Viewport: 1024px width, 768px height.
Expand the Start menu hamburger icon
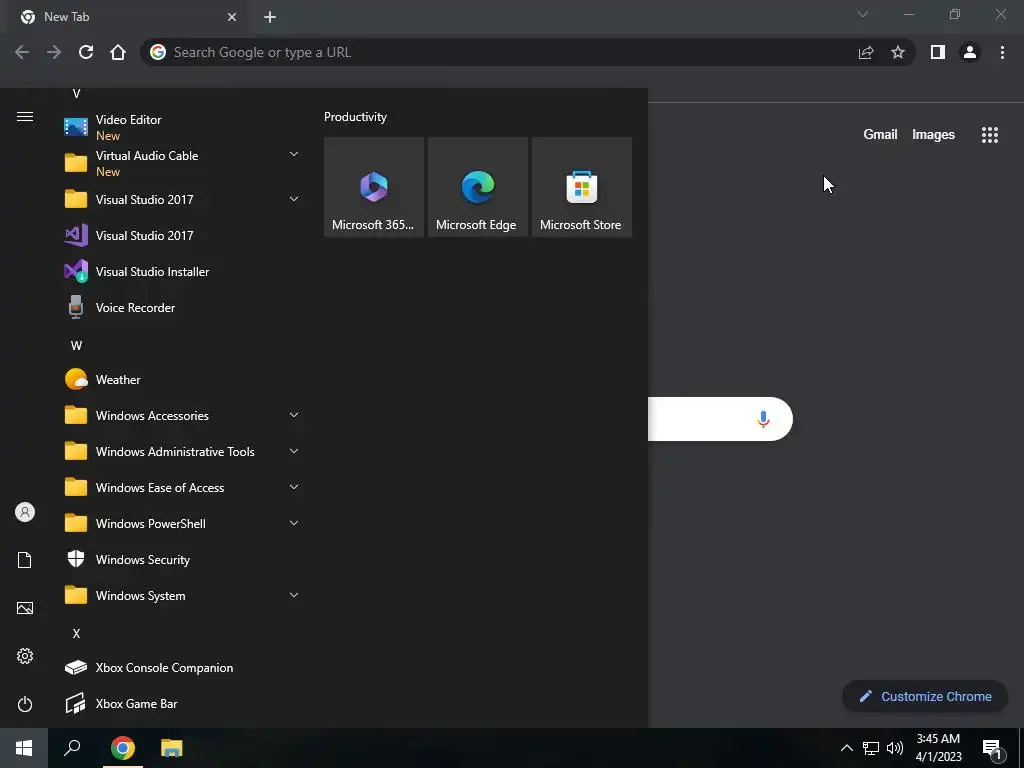(25, 117)
